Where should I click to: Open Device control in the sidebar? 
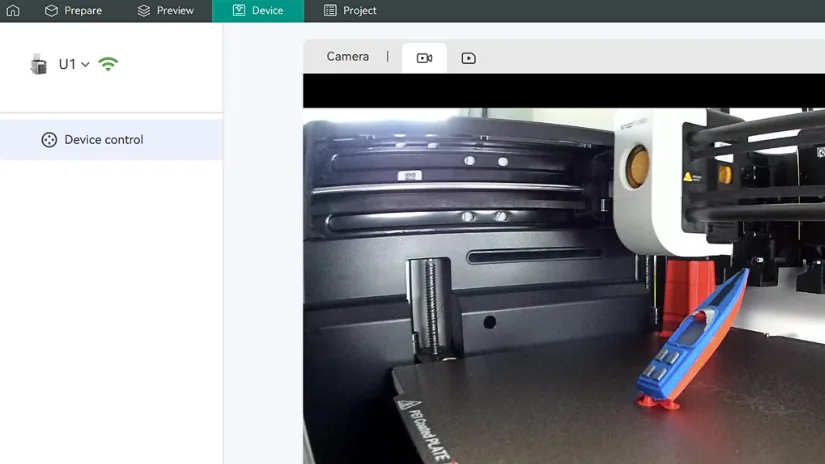point(111,139)
